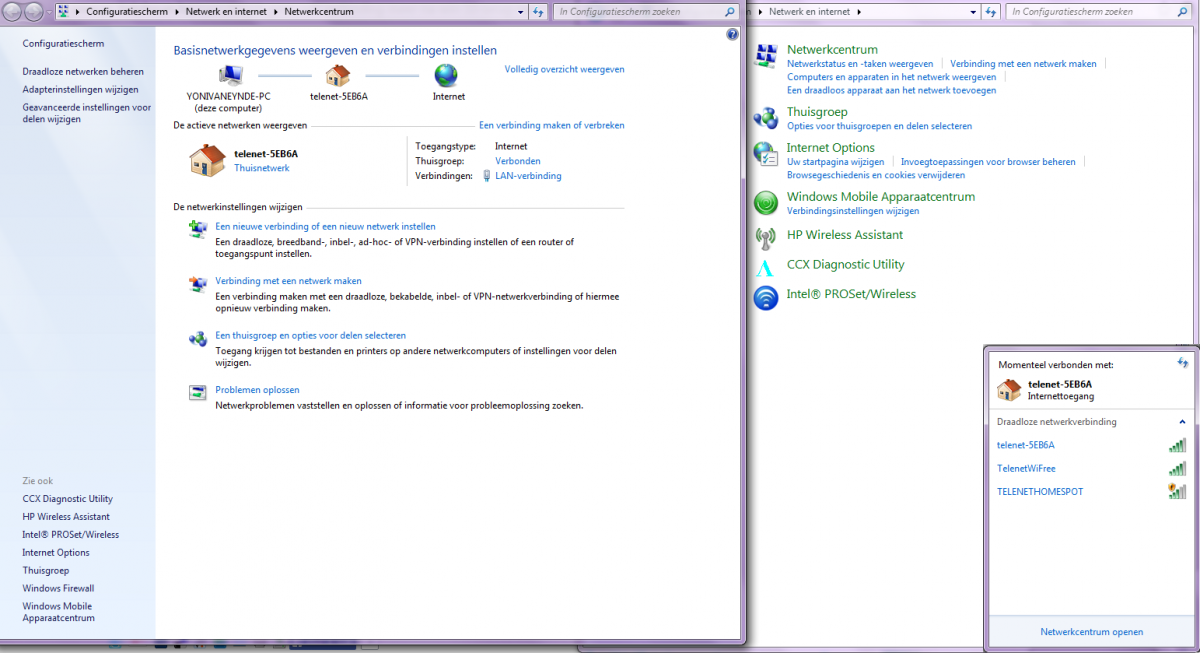Click the telenet-5EB6A house icon in network map

pos(338,75)
